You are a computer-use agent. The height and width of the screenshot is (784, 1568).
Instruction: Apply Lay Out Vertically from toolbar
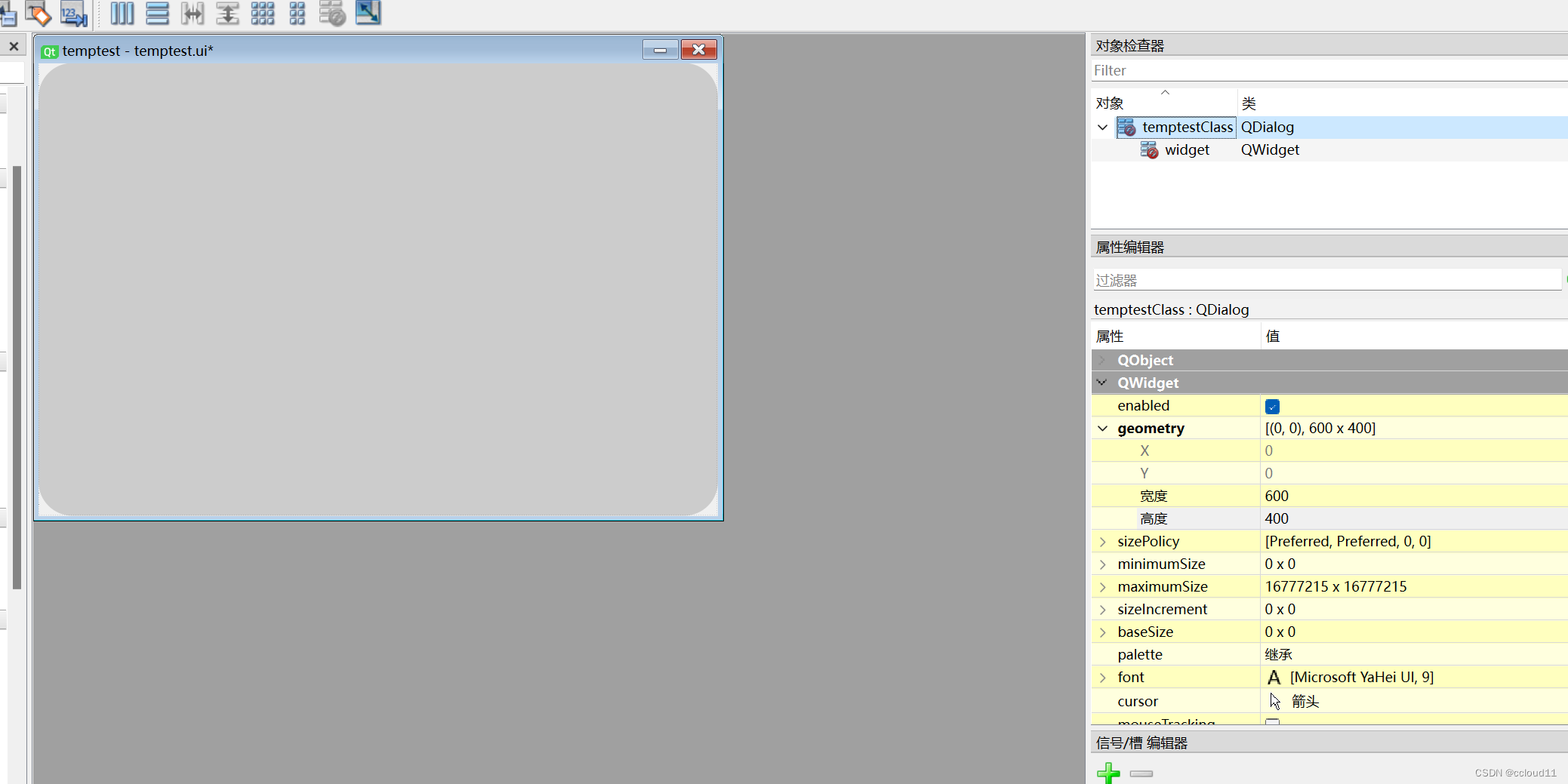(157, 14)
